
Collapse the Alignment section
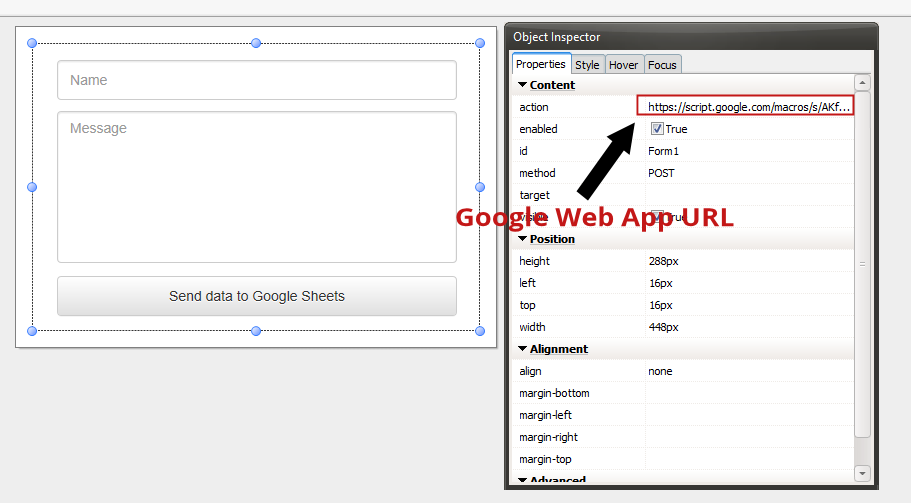pos(522,348)
